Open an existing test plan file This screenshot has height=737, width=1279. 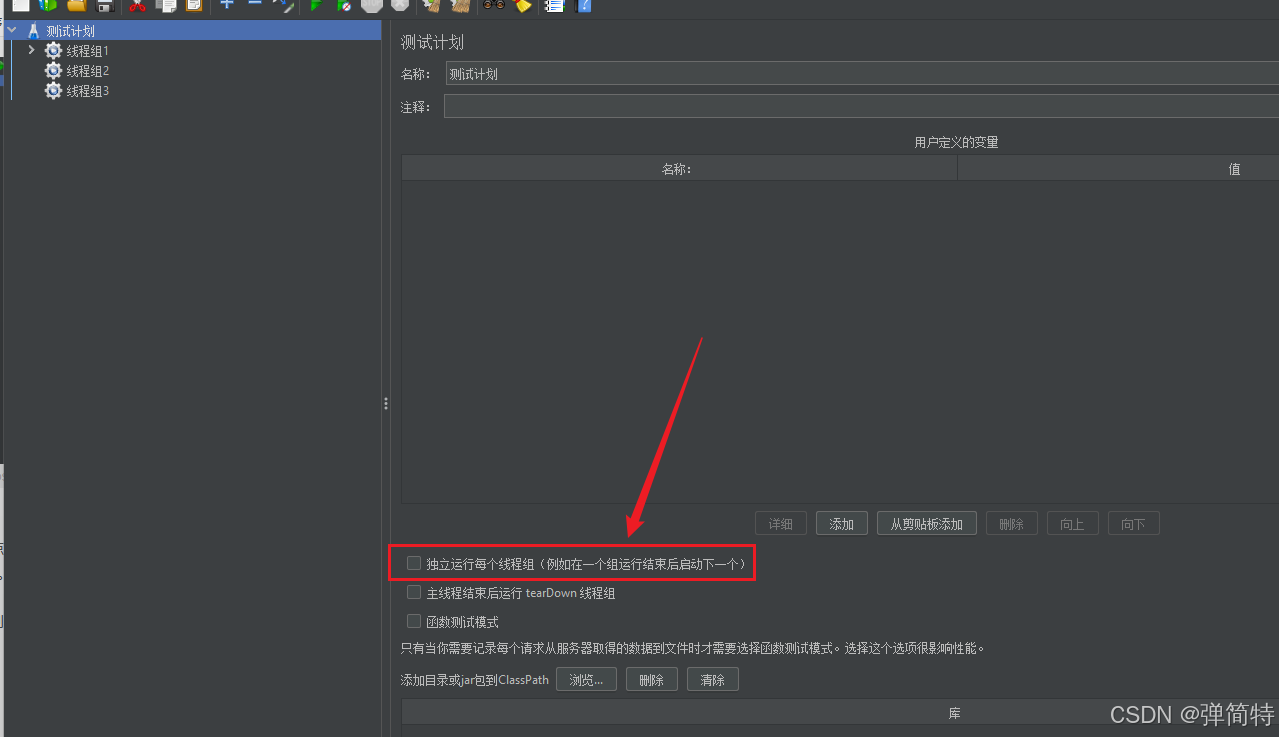(75, 7)
